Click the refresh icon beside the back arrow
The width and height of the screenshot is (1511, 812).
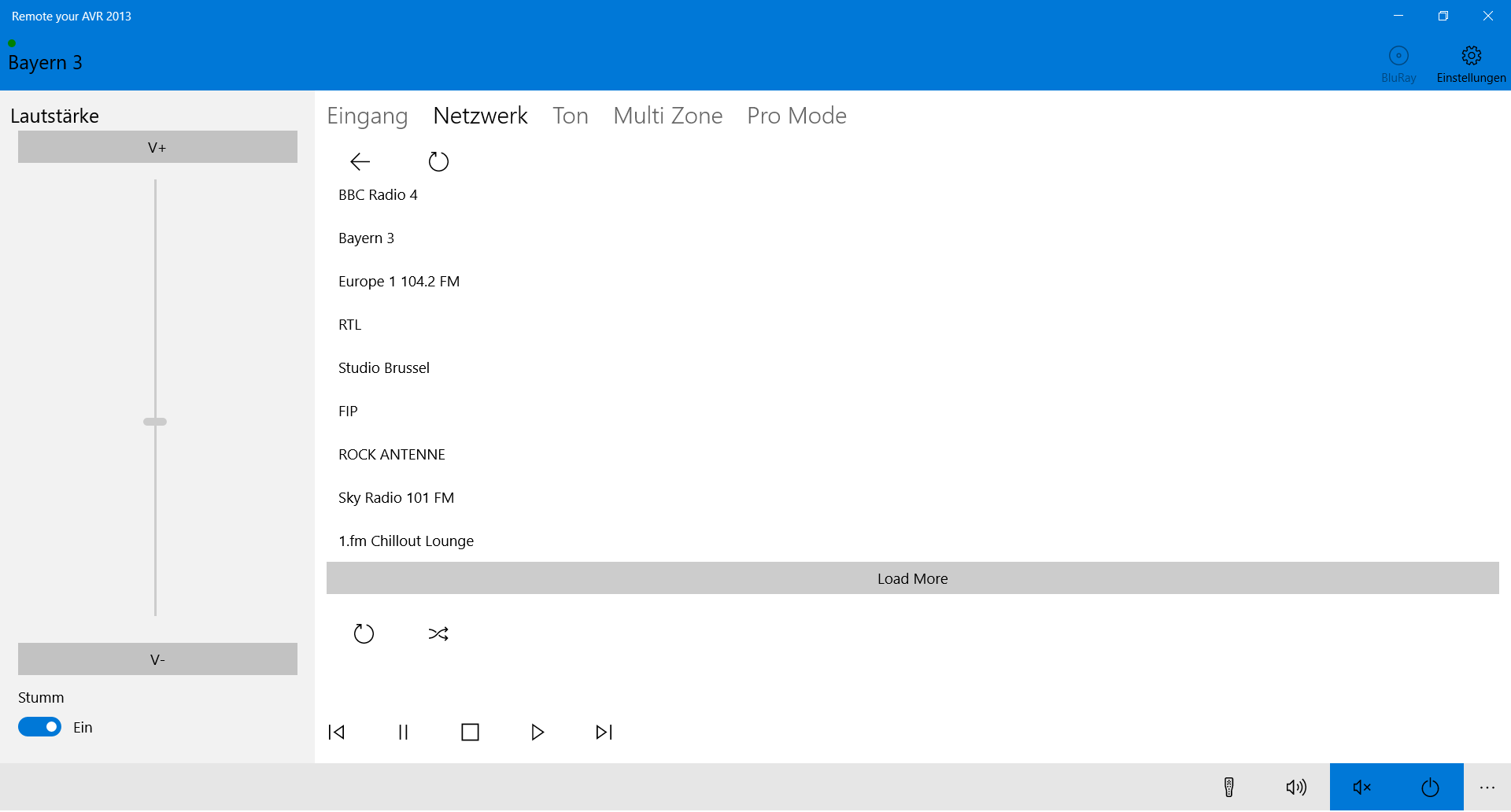(x=438, y=162)
